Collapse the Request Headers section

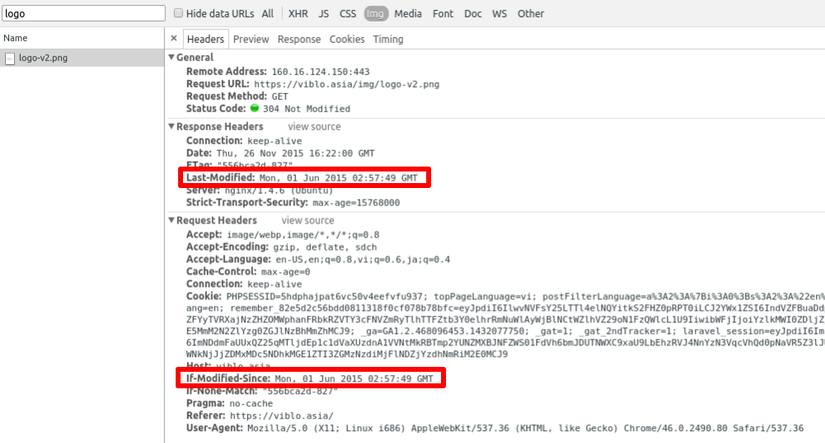coord(171,220)
